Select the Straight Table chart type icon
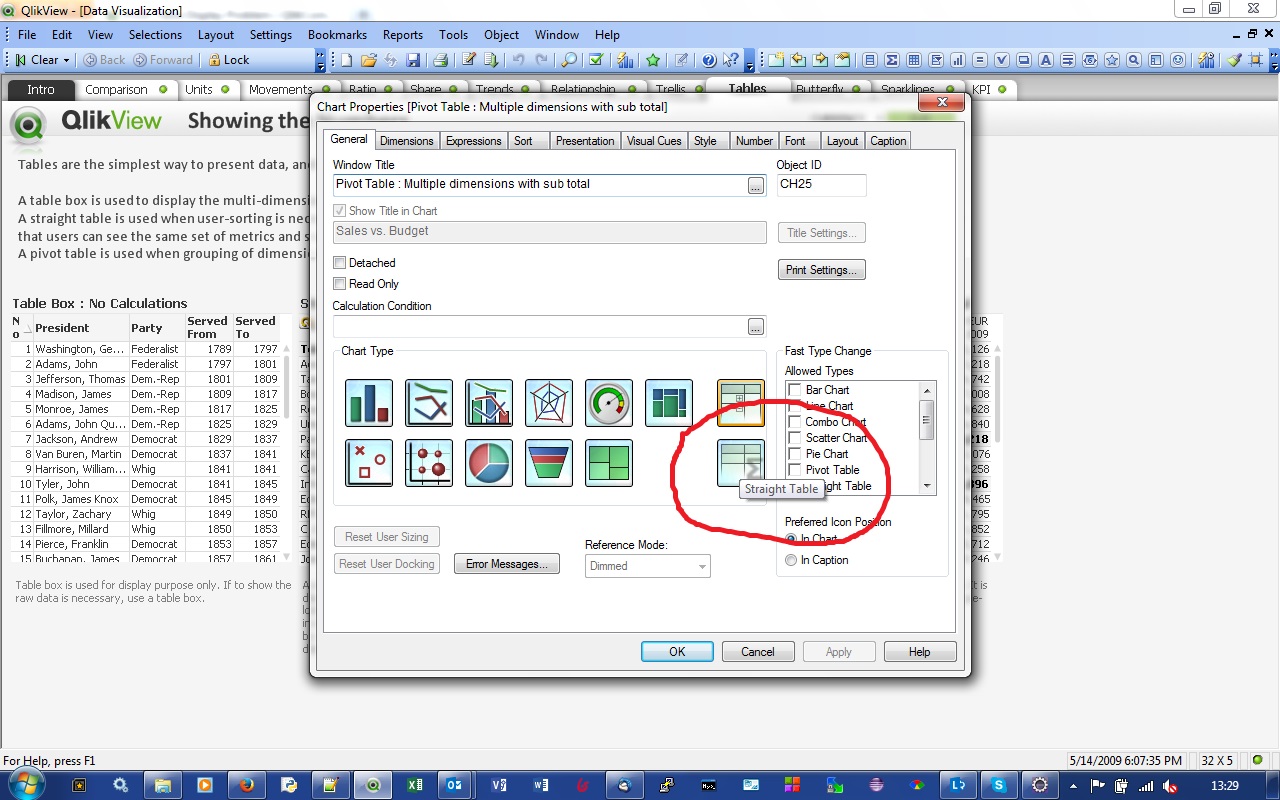This screenshot has width=1280, height=800. [741, 463]
